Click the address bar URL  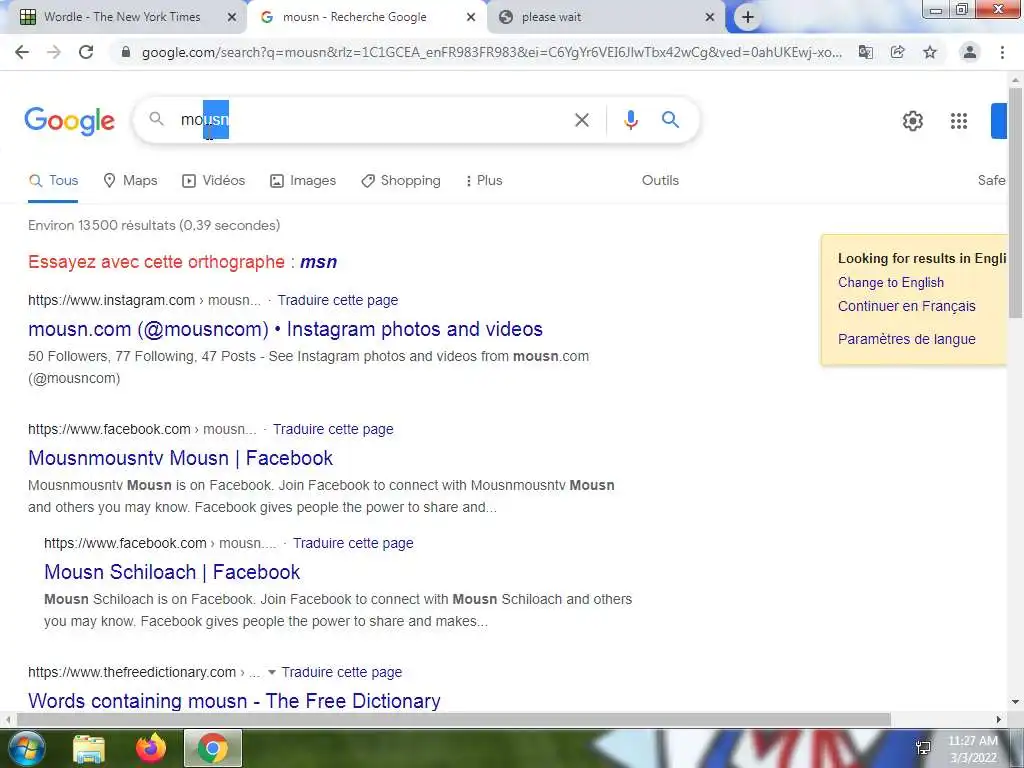(491, 52)
